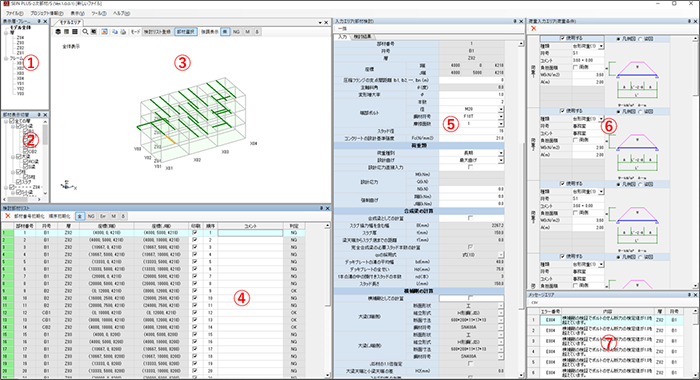Image resolution: width=700 pixels, height=380 pixels.
Task: Click the pin icon of the layer-frame panel
Action: (x=39, y=21)
